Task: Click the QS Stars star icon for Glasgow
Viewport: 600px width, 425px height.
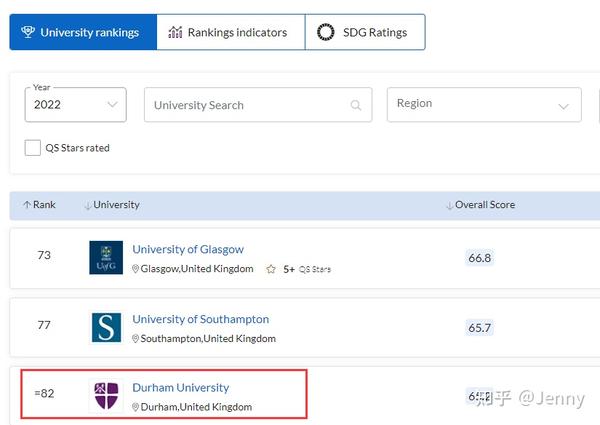Action: point(271,269)
